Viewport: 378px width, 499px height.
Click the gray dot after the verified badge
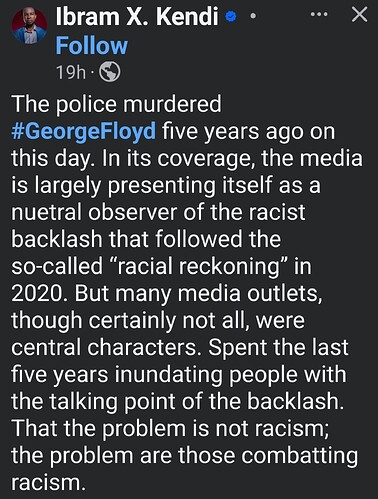coord(253,16)
